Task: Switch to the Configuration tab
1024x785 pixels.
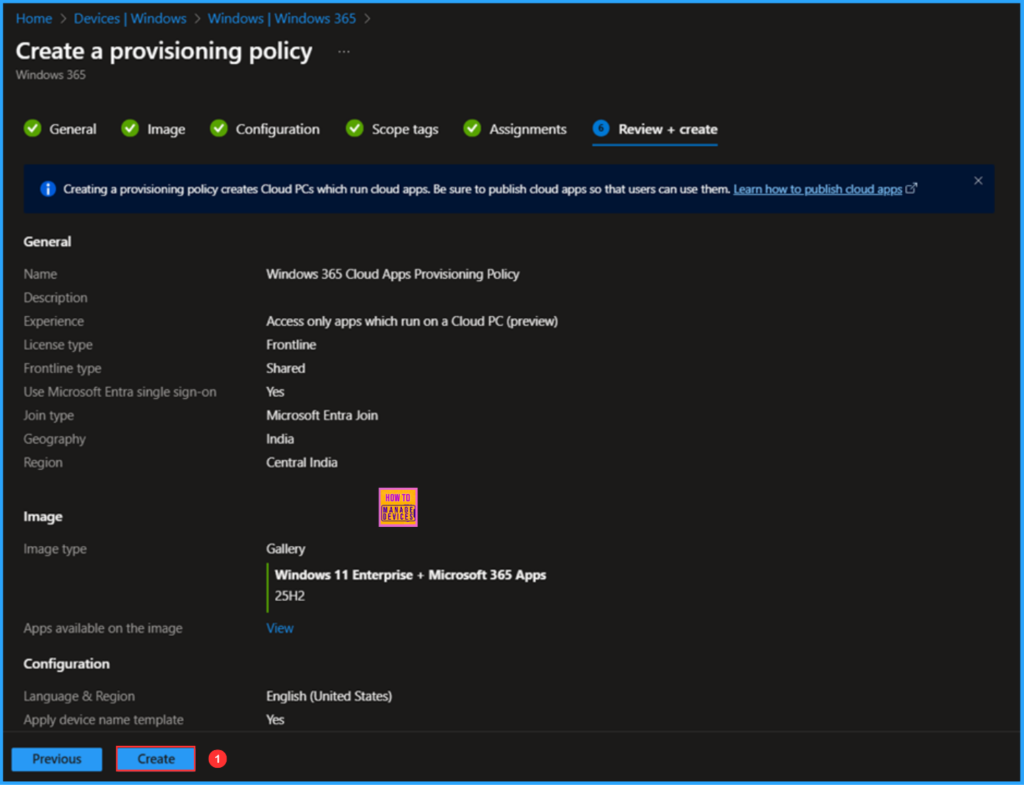Action: point(276,129)
